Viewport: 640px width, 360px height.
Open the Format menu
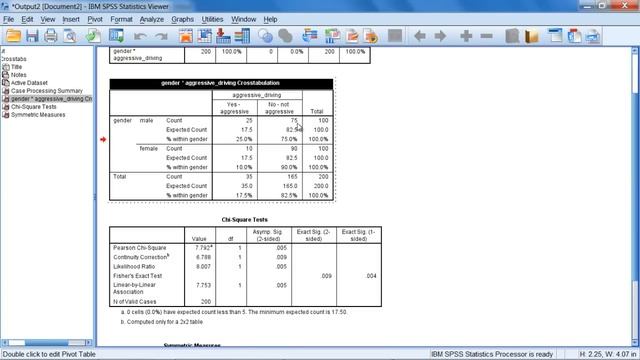coord(121,19)
